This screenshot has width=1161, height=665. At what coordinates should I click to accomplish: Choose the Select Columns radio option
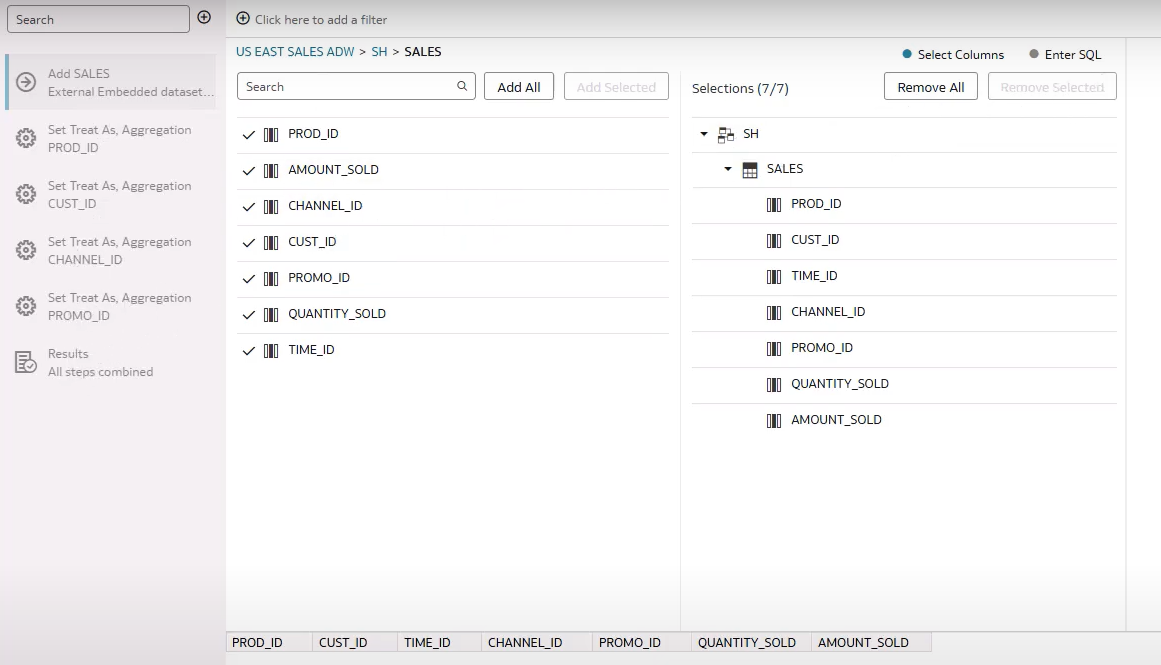point(907,54)
